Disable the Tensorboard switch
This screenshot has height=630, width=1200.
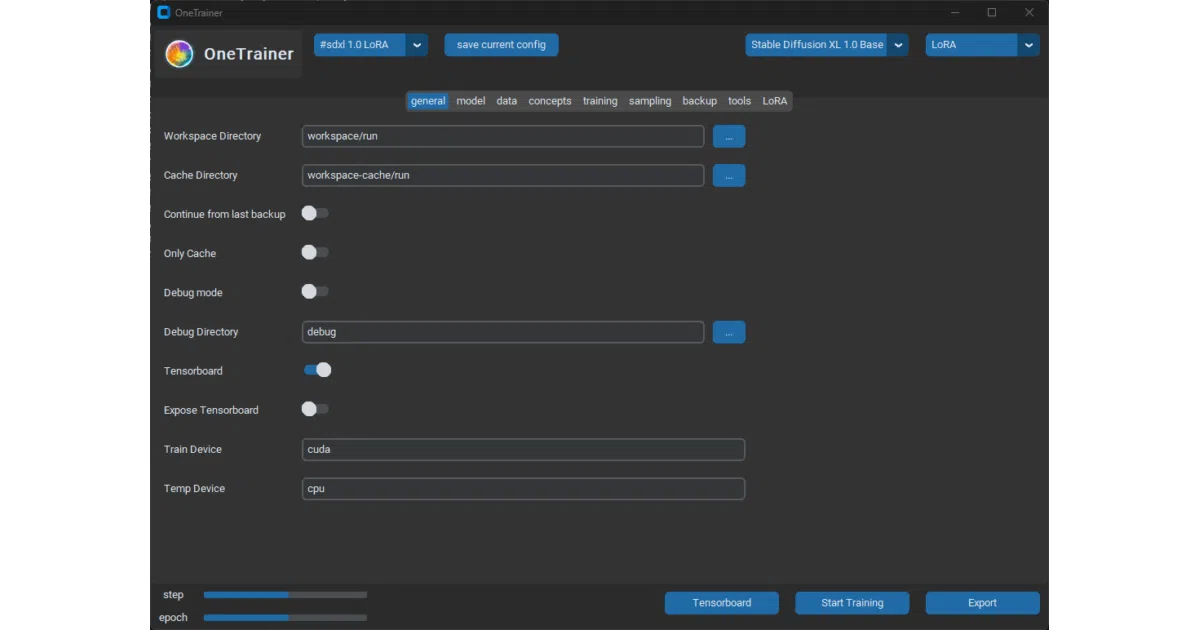[x=317, y=371]
